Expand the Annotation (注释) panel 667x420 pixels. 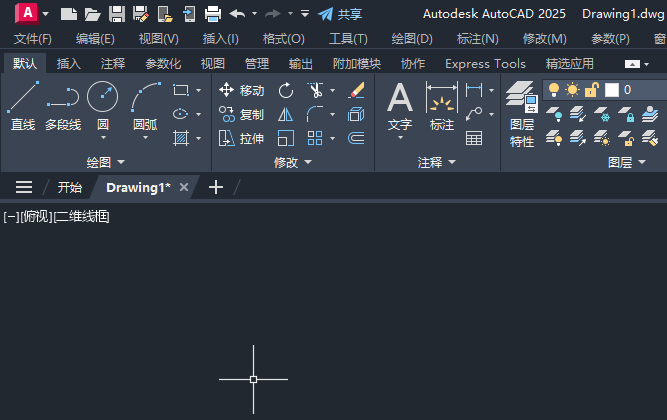click(x=436, y=162)
